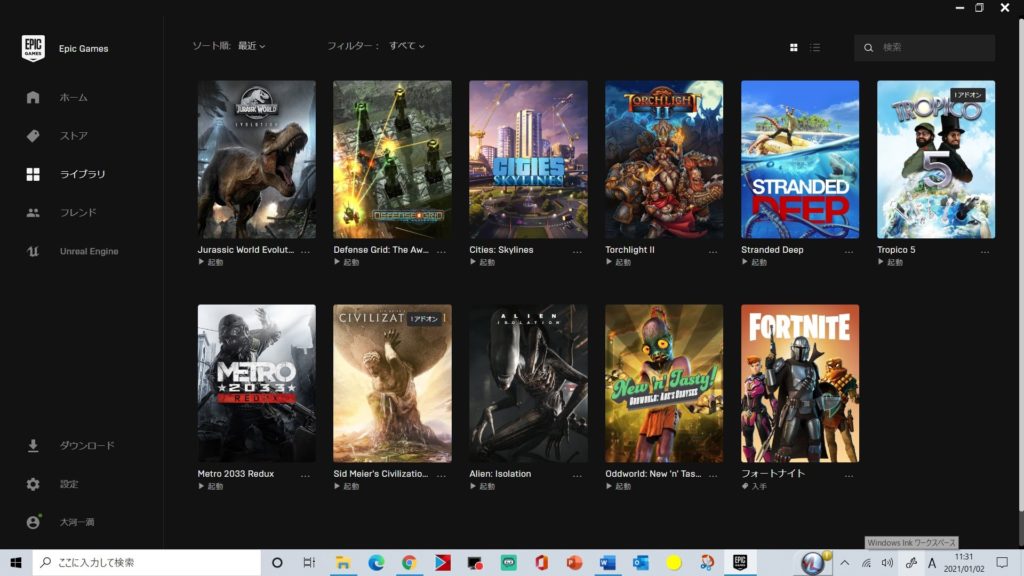Focus the 検索 library search field
Viewport: 1024px width, 576px height.
point(924,48)
